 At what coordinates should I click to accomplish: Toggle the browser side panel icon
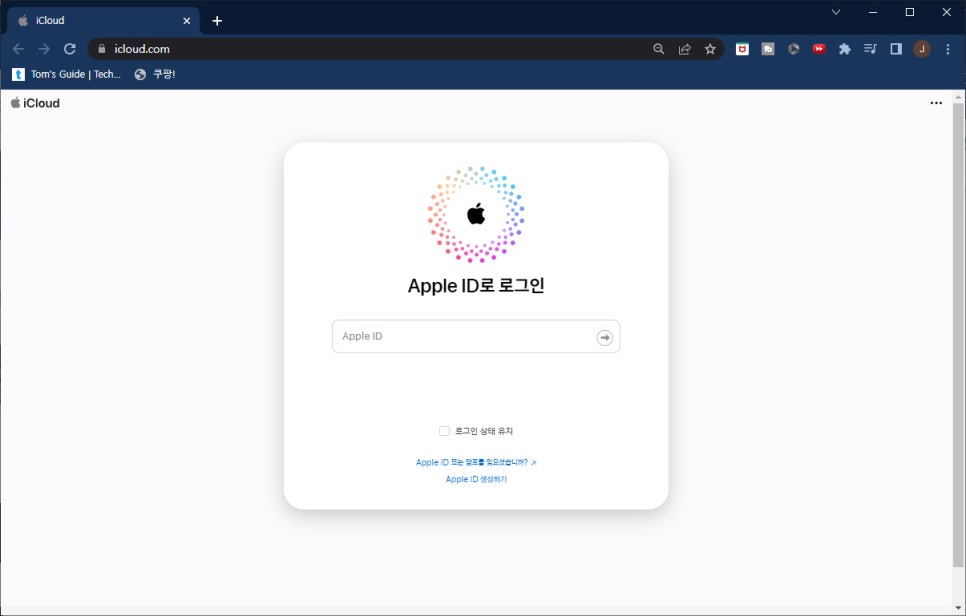[896, 49]
